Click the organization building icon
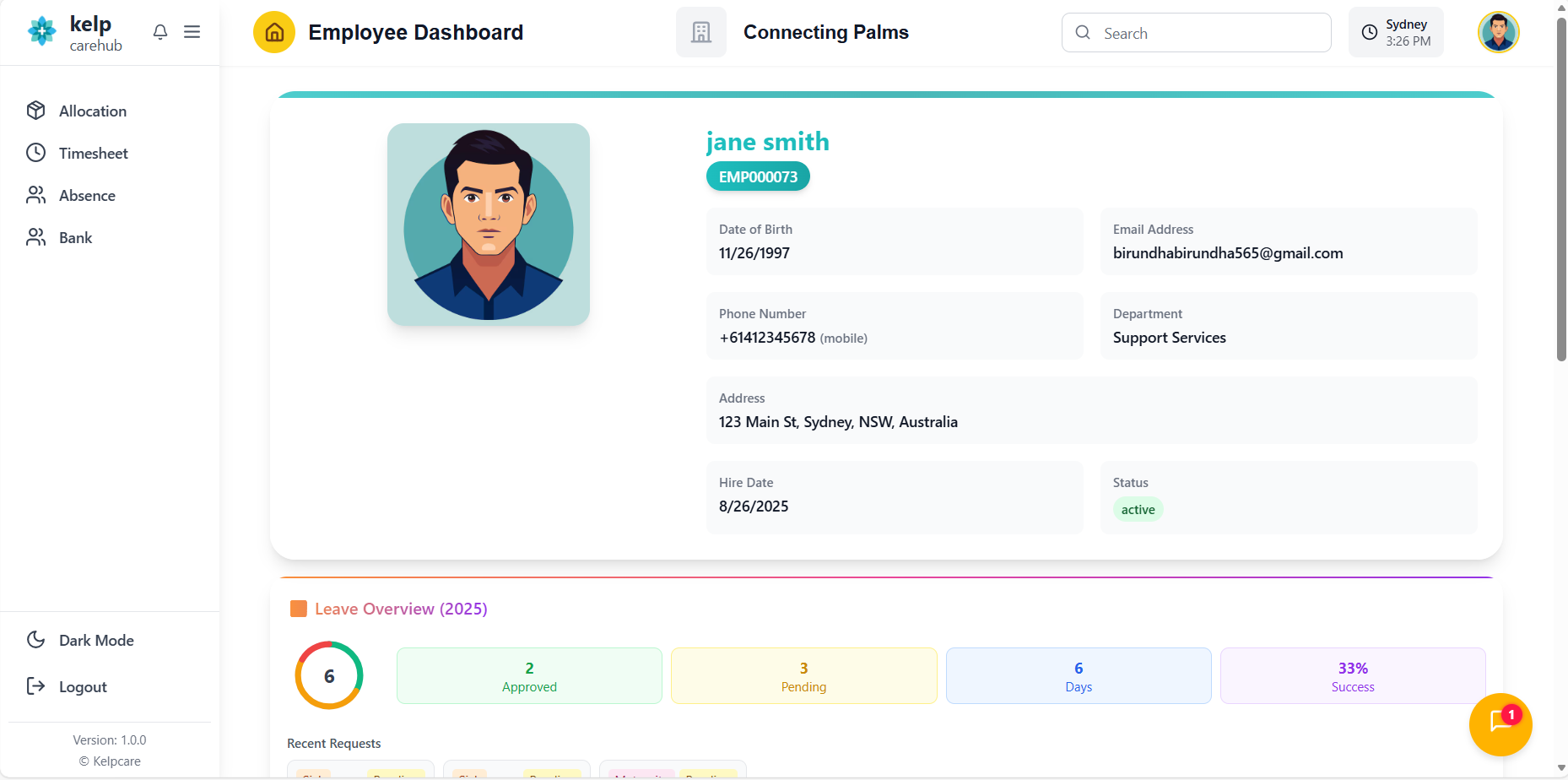This screenshot has height=780, width=1568. (x=700, y=32)
